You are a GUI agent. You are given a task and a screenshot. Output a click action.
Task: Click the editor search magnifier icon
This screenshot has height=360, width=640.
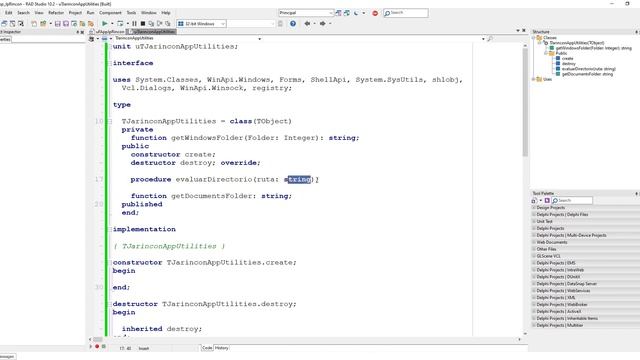[490, 39]
